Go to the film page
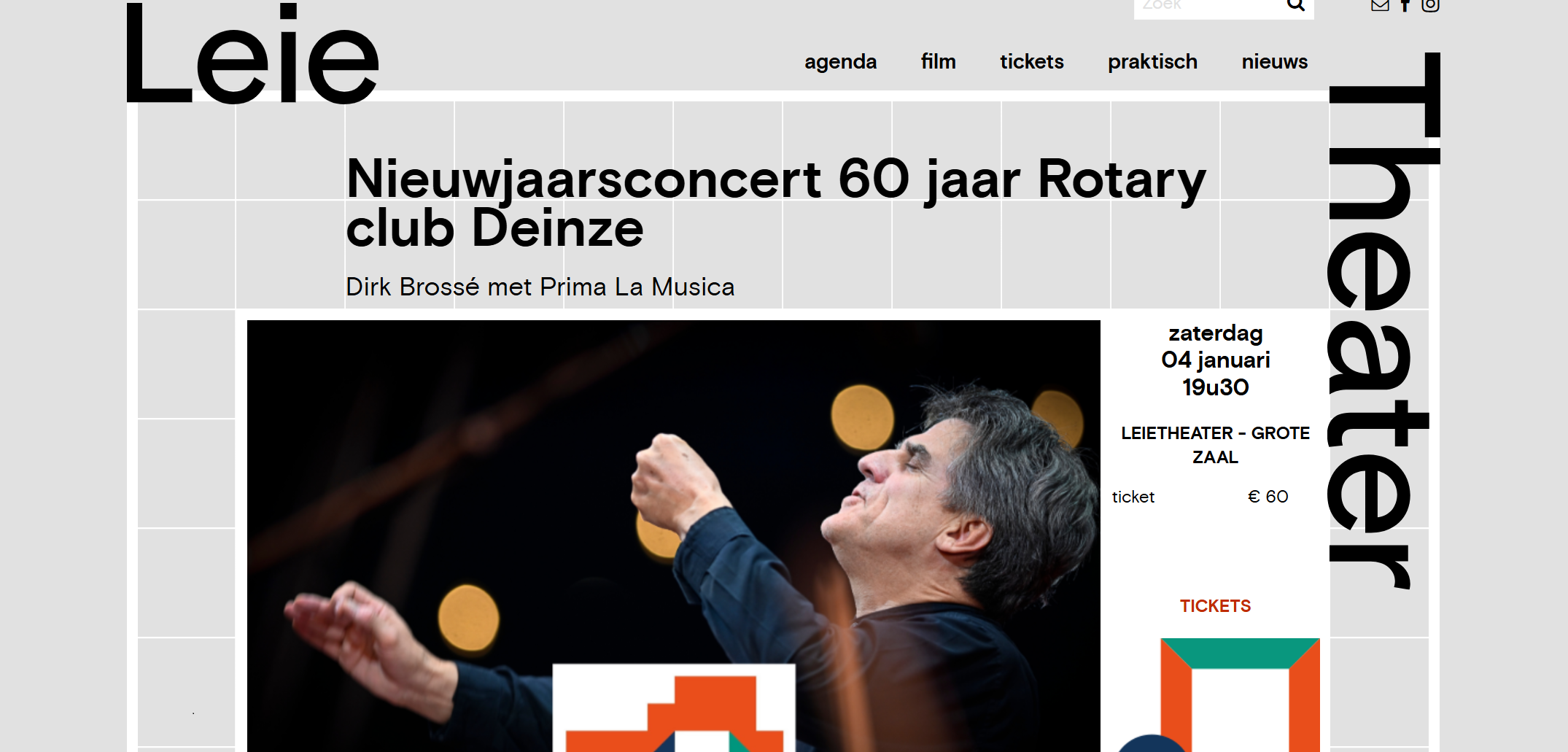Image resolution: width=1568 pixels, height=752 pixels. click(x=938, y=61)
